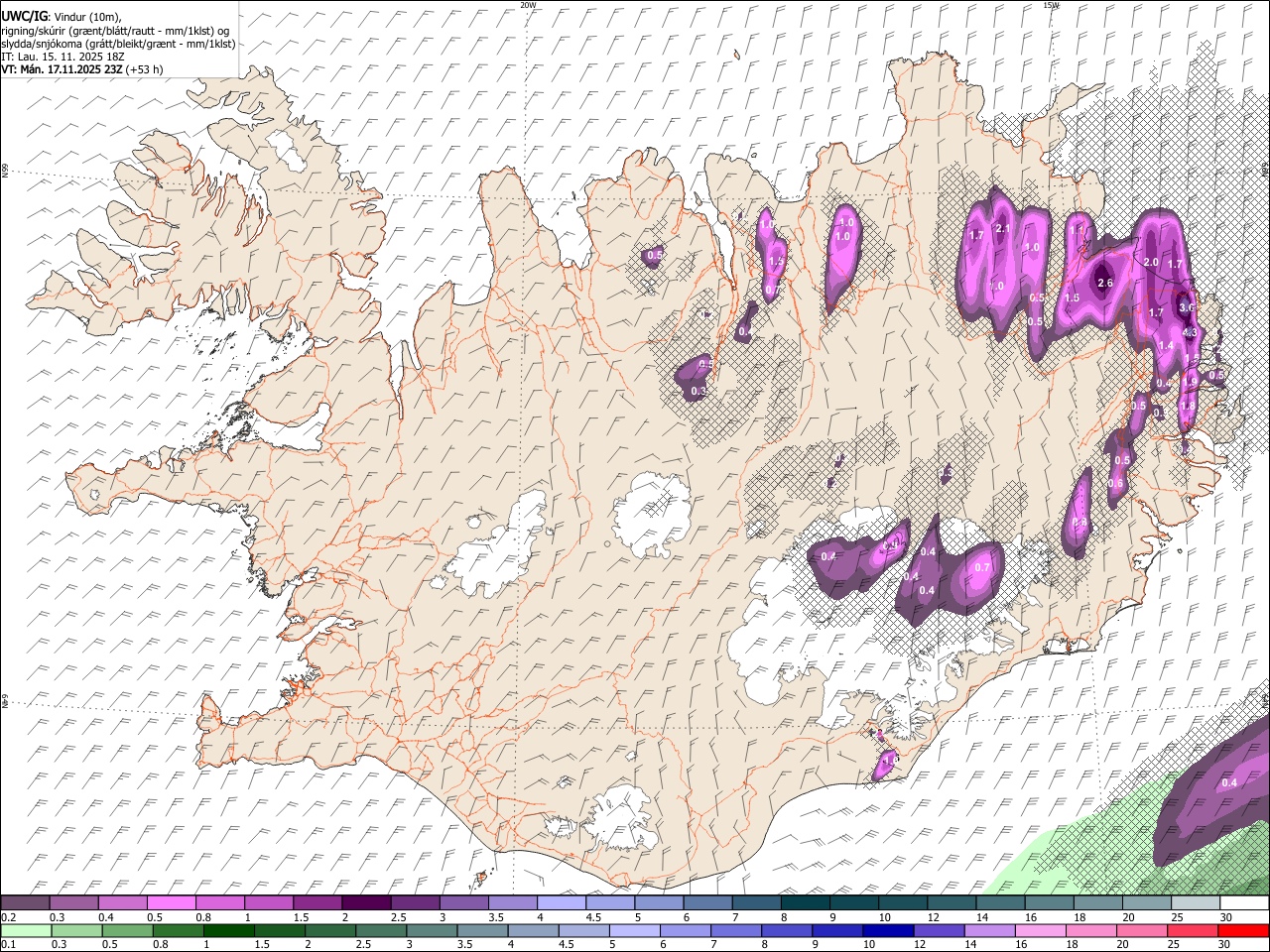
Task: Click the deep navy blue rain swatch labeled 10
Action: [x=887, y=930]
